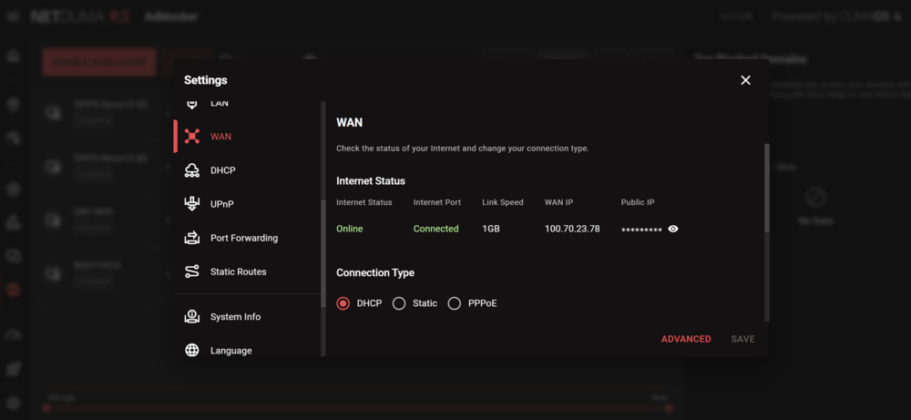
Task: Open the ADVANCED WAN options
Action: click(x=686, y=339)
